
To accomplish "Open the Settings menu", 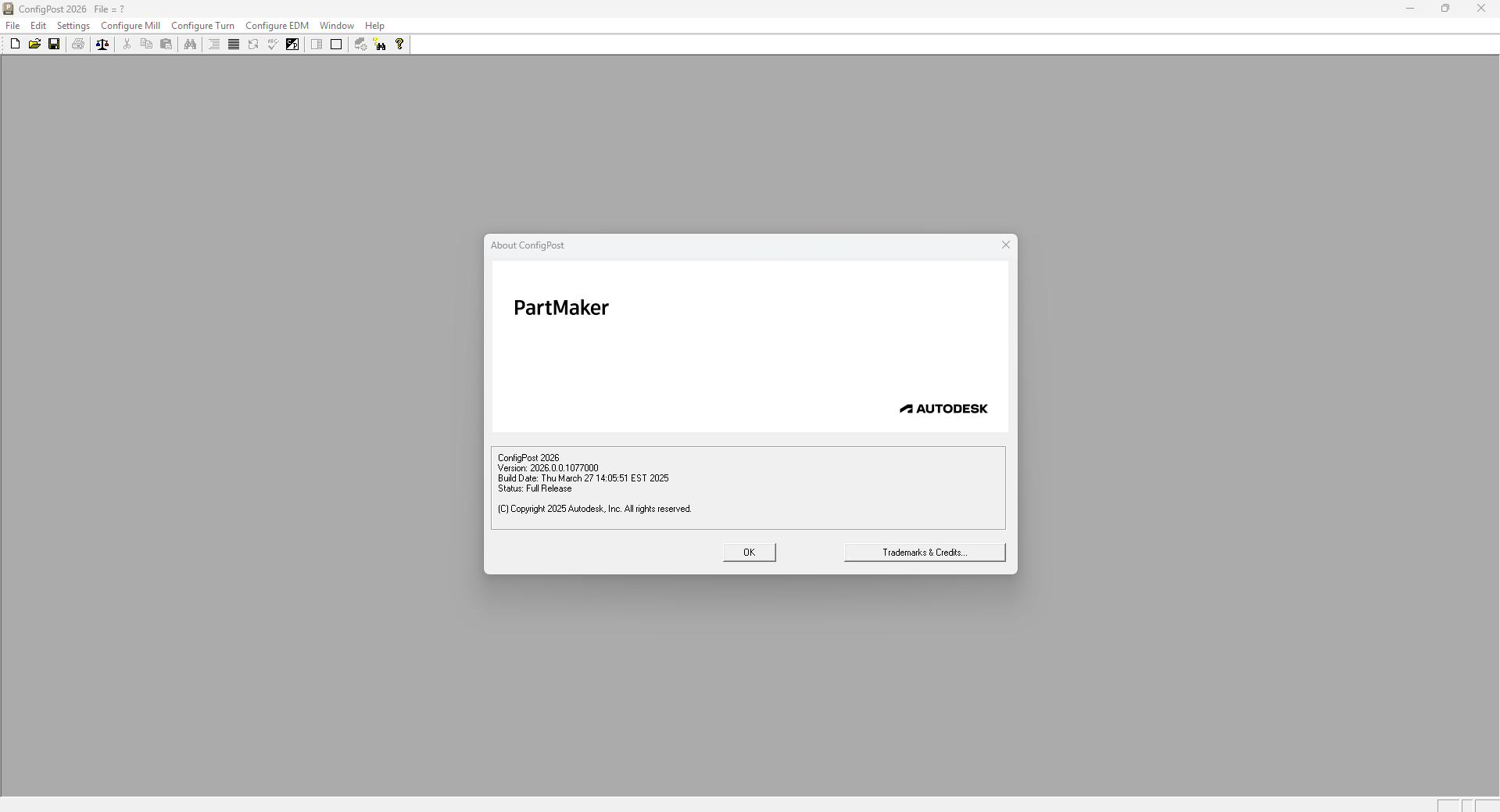I will click(73, 26).
